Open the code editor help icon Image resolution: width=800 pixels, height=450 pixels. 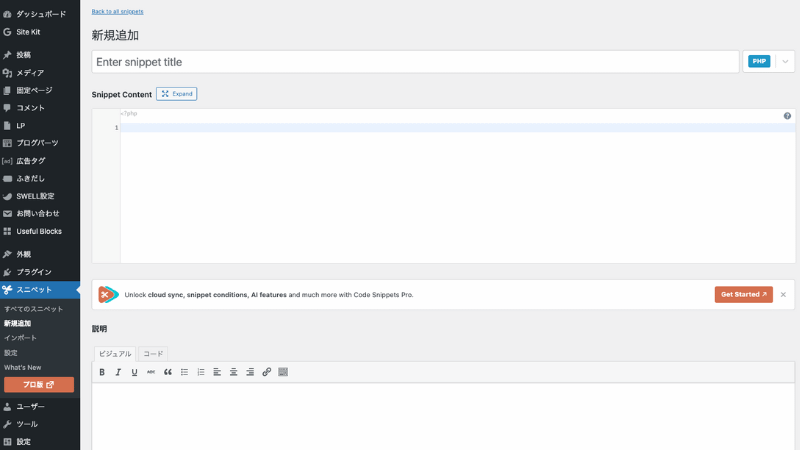pos(787,116)
